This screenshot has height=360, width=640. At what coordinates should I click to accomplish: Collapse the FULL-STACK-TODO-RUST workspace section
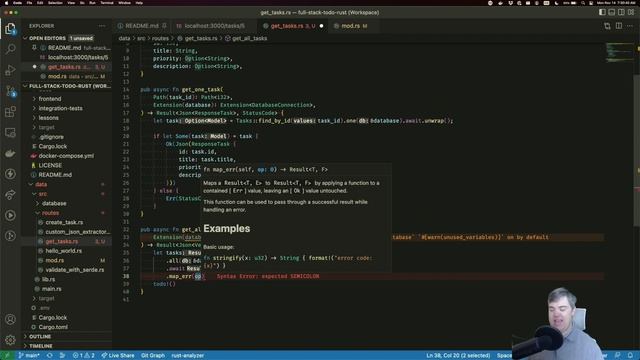[67, 86]
